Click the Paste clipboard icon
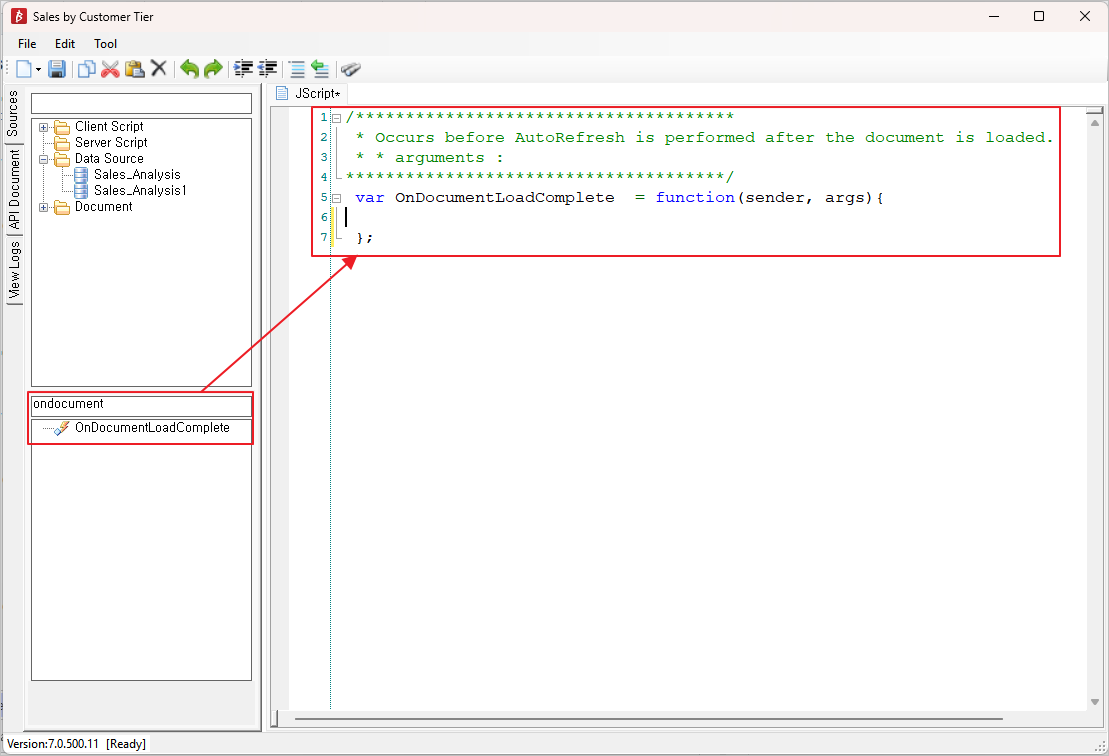The image size is (1109, 756). [x=134, y=69]
